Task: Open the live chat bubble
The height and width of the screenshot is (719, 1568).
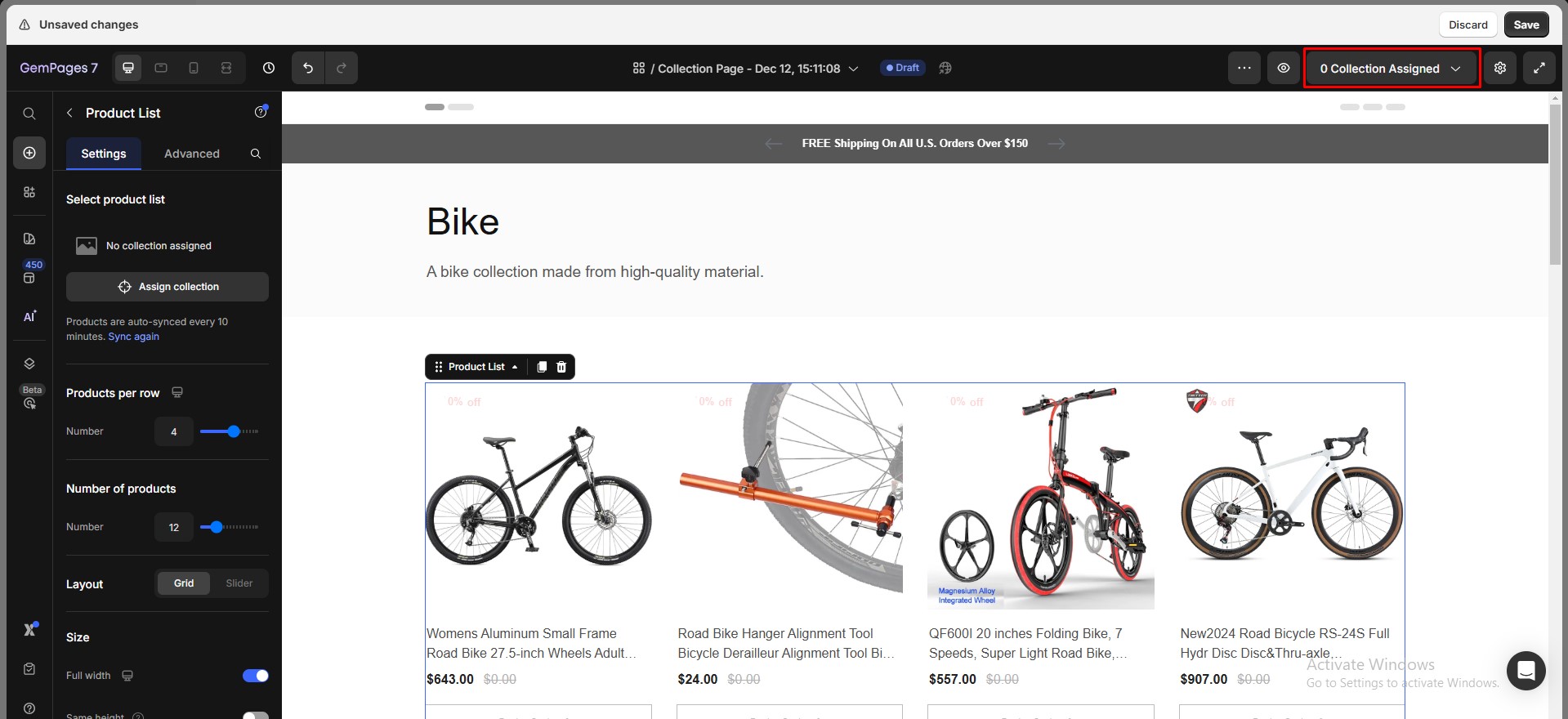Action: coord(1526,671)
